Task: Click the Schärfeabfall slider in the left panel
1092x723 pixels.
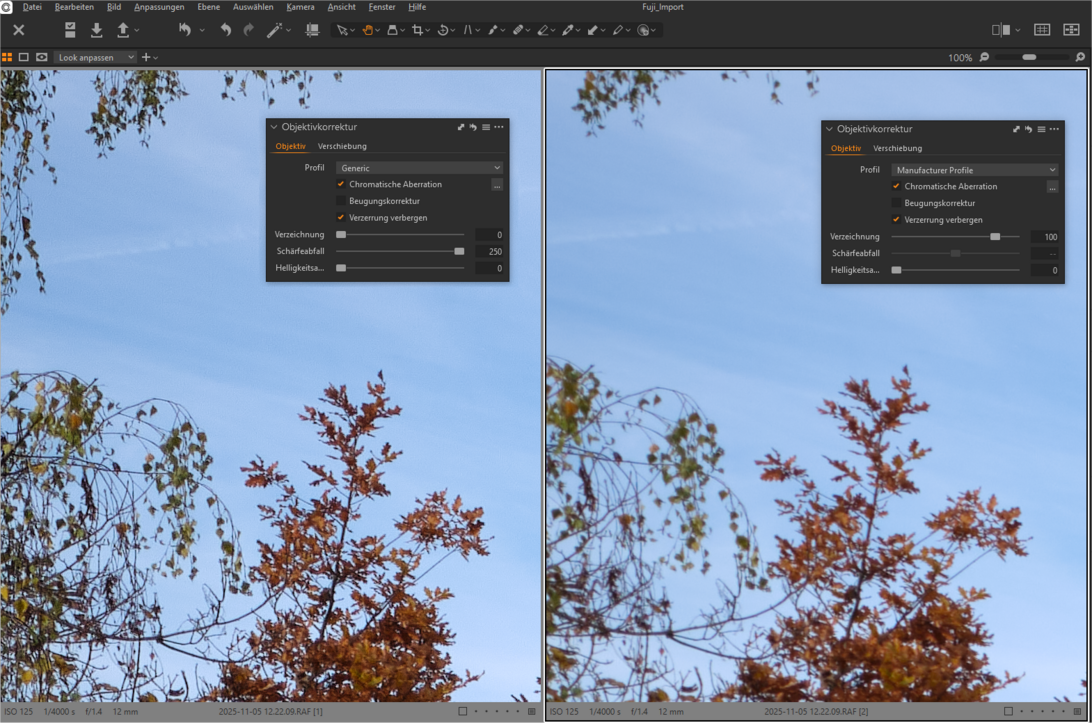Action: pyautogui.click(x=400, y=251)
